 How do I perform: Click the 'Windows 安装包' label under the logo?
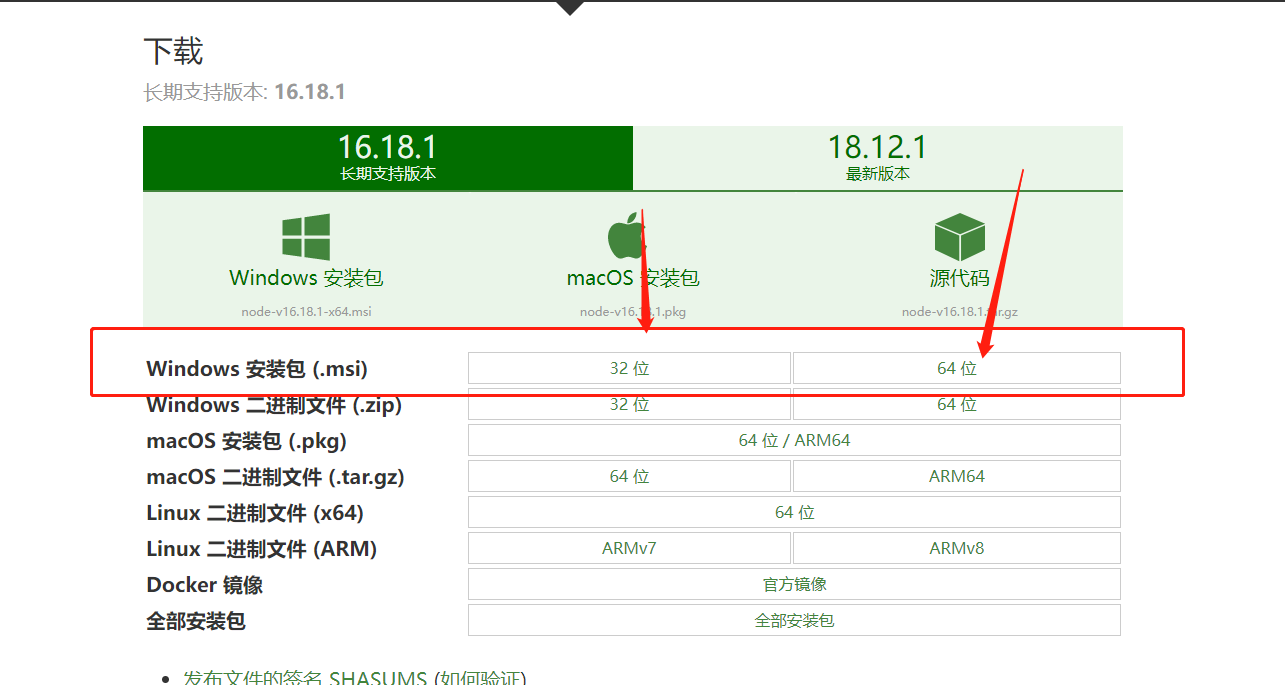pyautogui.click(x=306, y=278)
